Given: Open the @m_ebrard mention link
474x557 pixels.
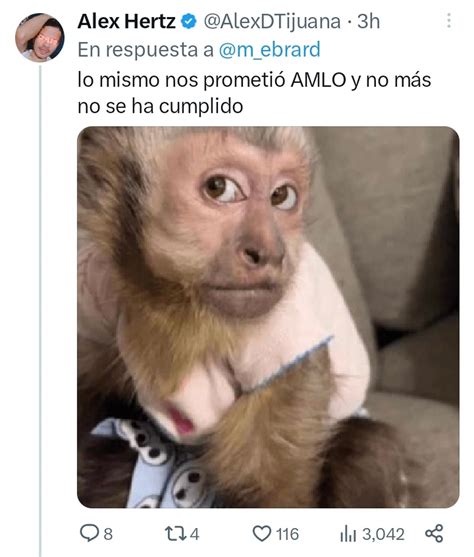Looking at the screenshot, I should (x=270, y=49).
